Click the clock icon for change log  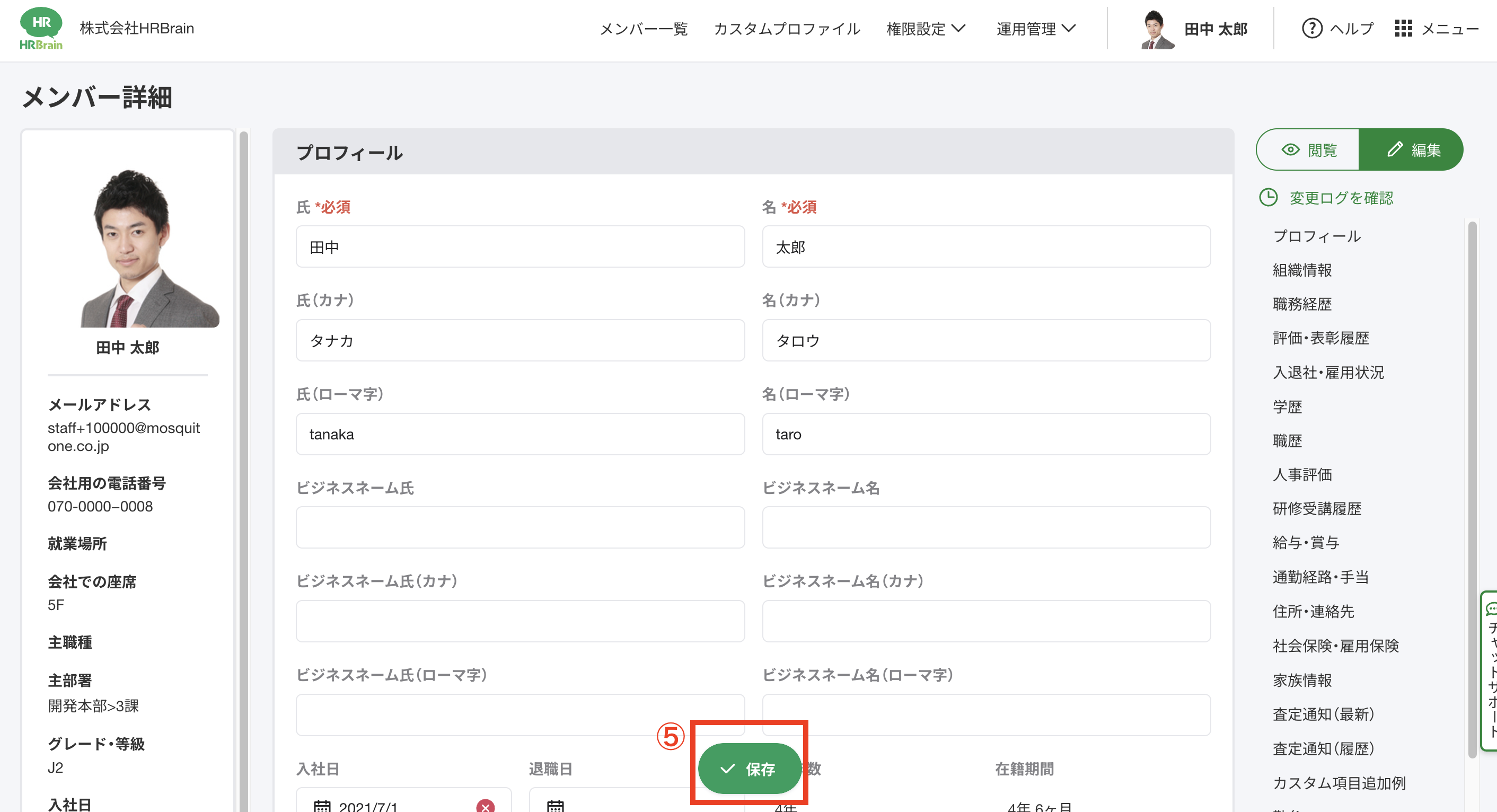click(1268, 198)
